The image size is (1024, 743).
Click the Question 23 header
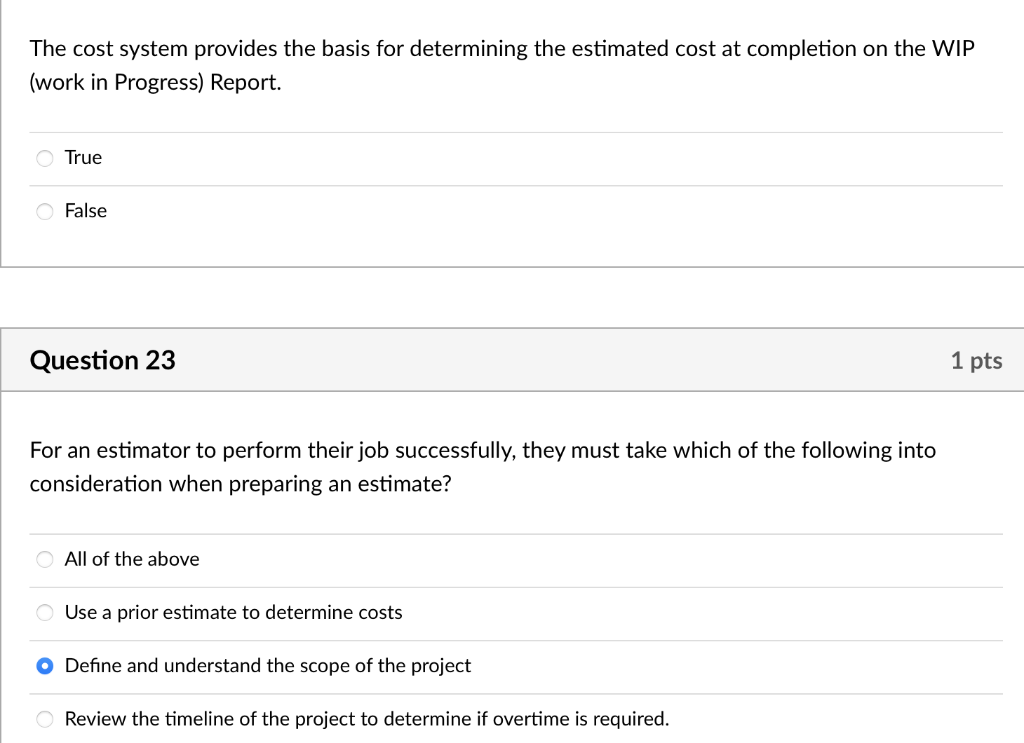click(102, 360)
